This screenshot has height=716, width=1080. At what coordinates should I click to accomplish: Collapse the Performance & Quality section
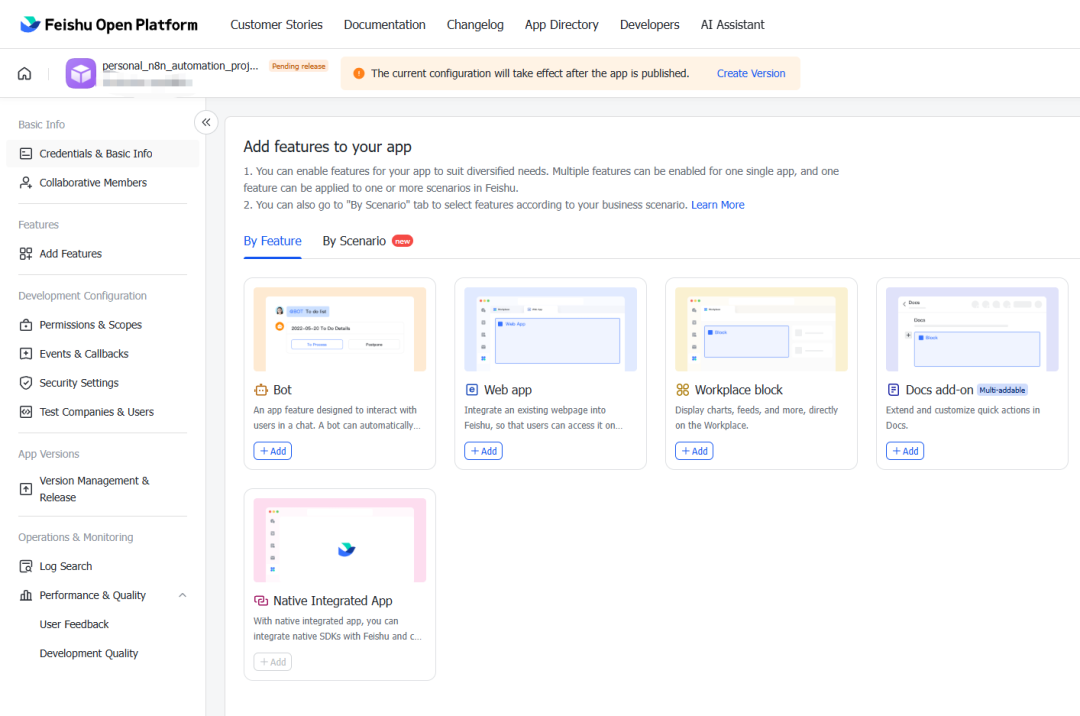[x=182, y=595]
